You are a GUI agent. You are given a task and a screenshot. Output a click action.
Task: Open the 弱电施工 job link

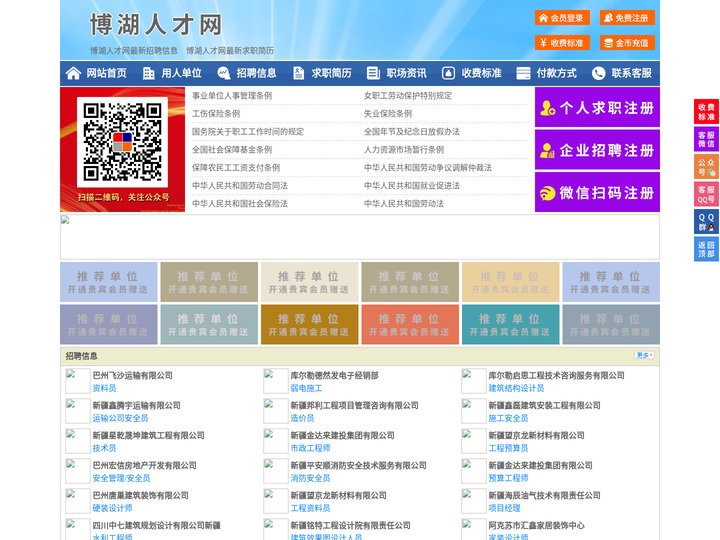(x=306, y=388)
